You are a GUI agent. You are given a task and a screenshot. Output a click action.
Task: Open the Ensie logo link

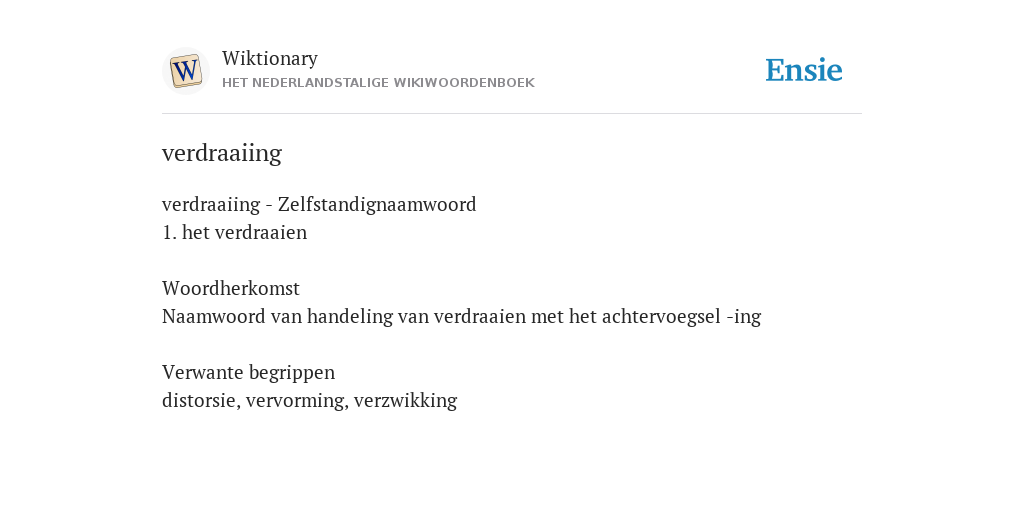click(803, 71)
